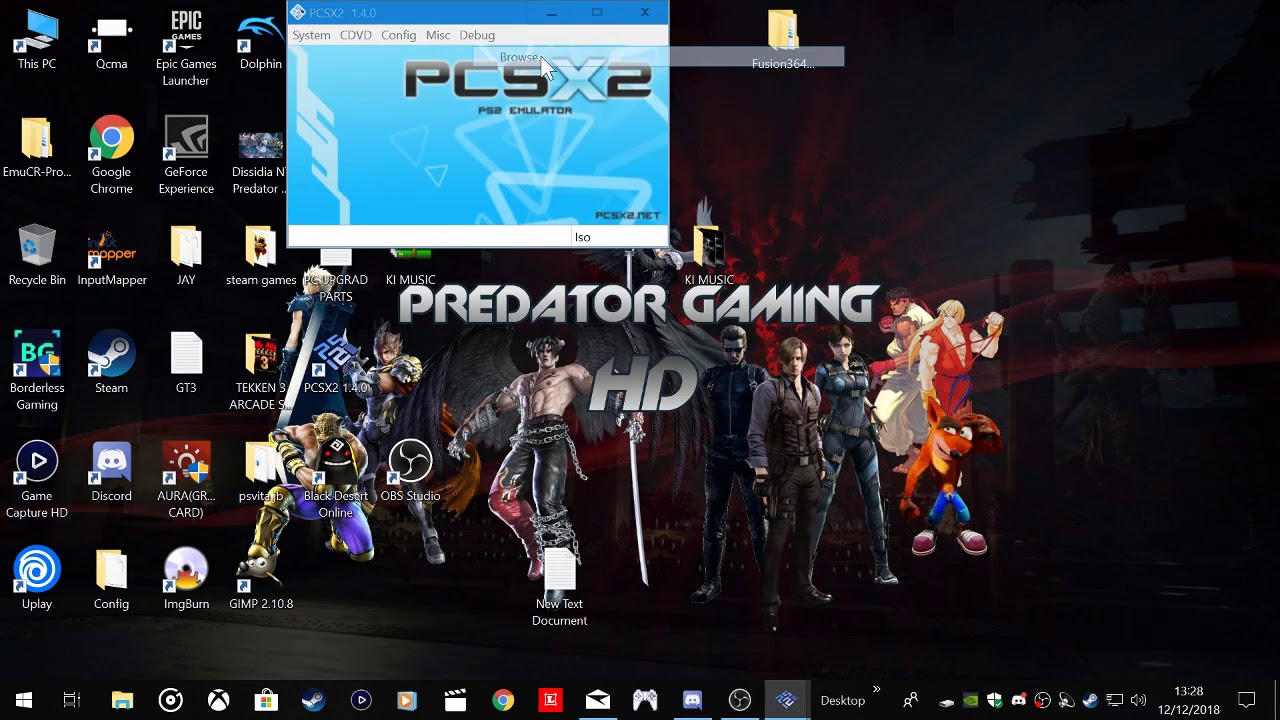Select the Borderless Gaming shortcut
Viewport: 1280px width, 720px height.
pyautogui.click(x=37, y=372)
